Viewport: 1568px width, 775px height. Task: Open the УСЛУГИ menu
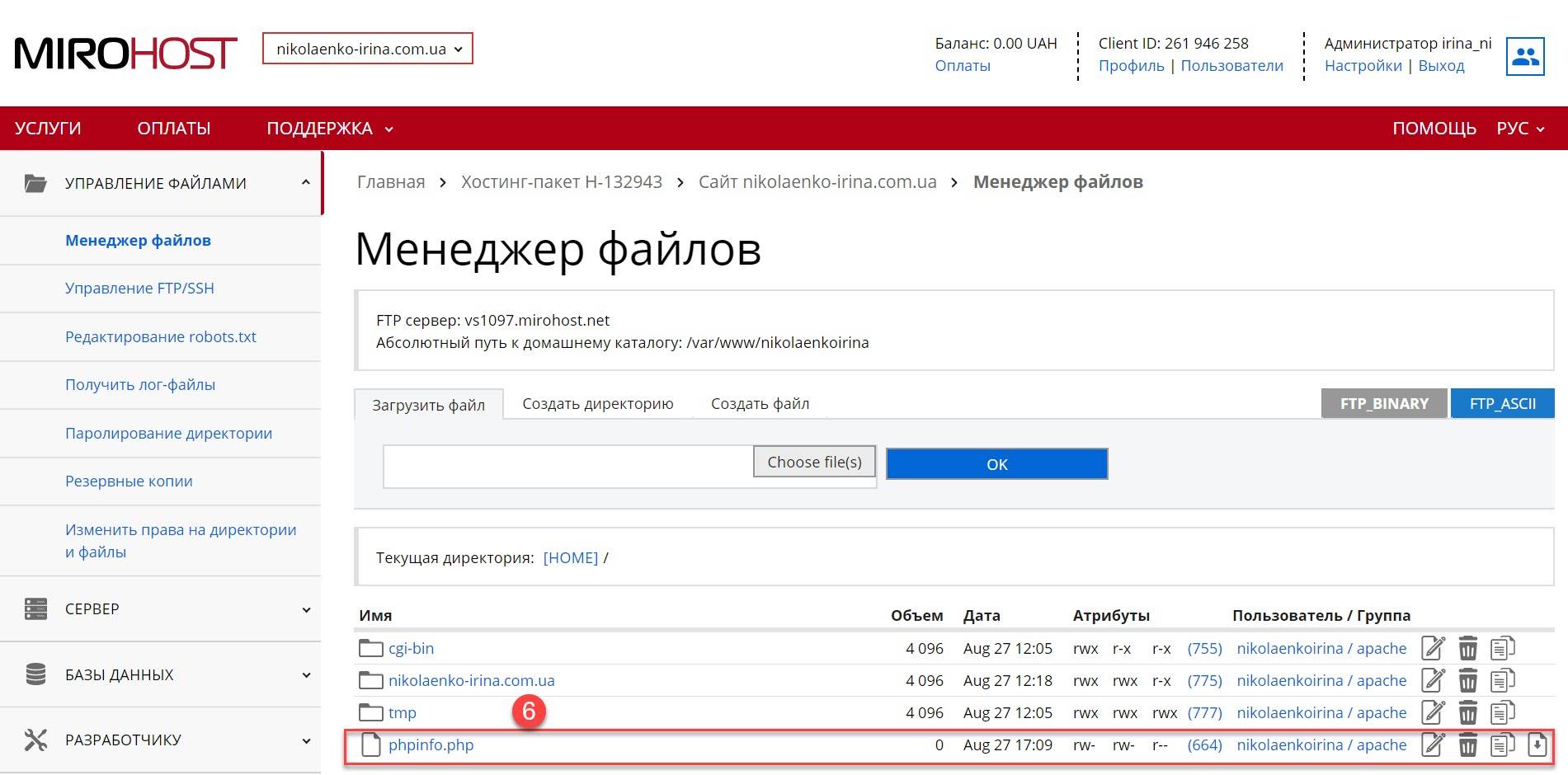(x=48, y=129)
